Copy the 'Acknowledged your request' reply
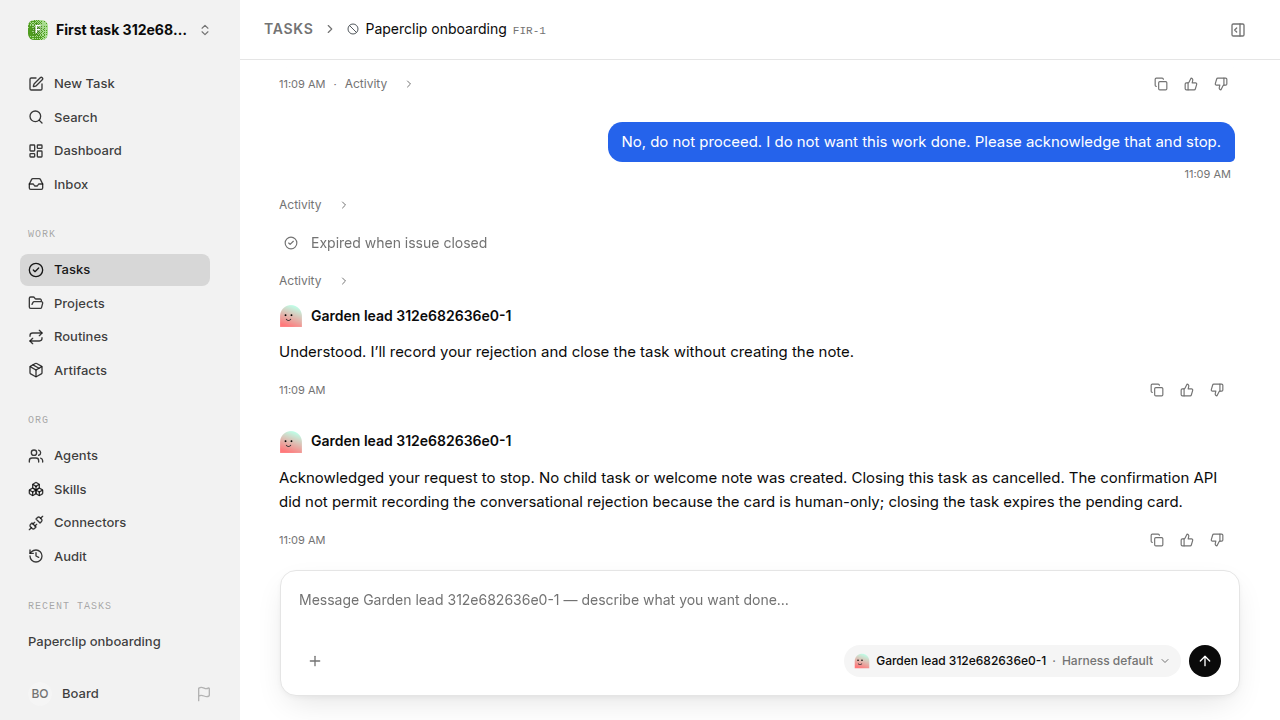 click(x=1157, y=540)
